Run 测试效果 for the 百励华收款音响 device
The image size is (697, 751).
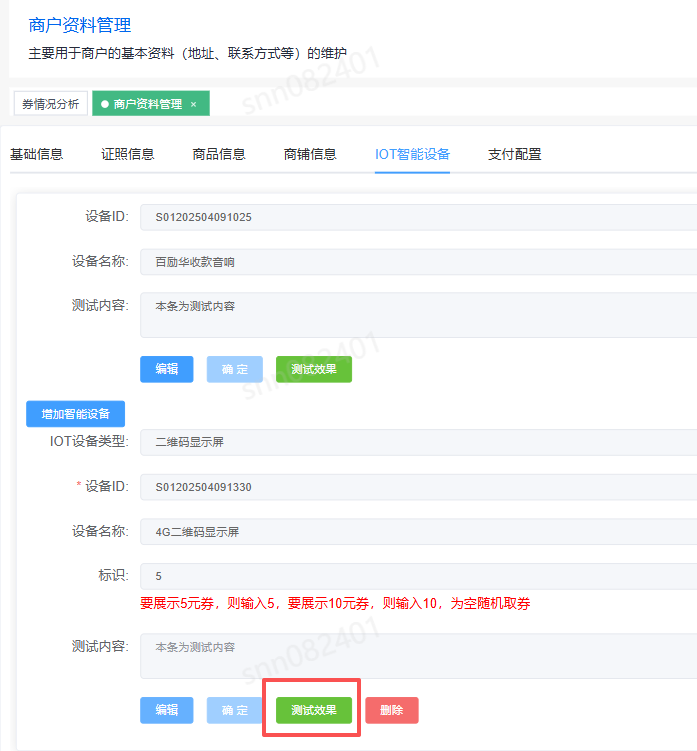[313, 369]
